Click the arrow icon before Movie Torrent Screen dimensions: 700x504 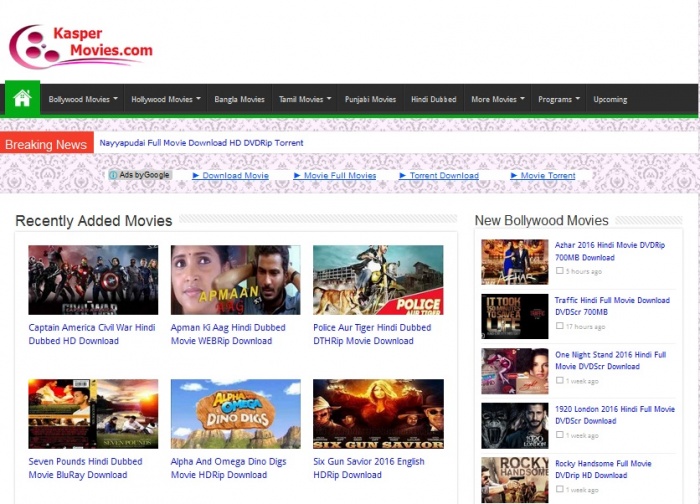tap(514, 175)
